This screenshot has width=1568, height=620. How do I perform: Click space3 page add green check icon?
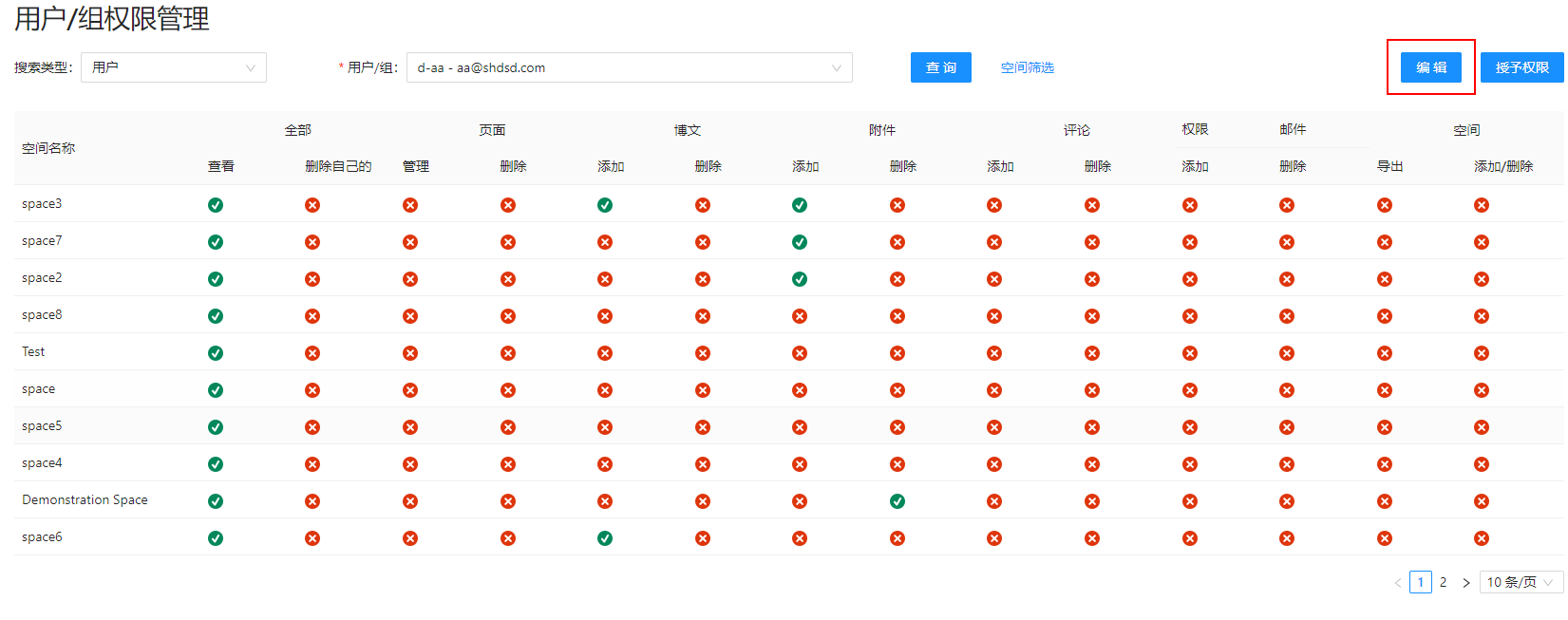tap(605, 205)
